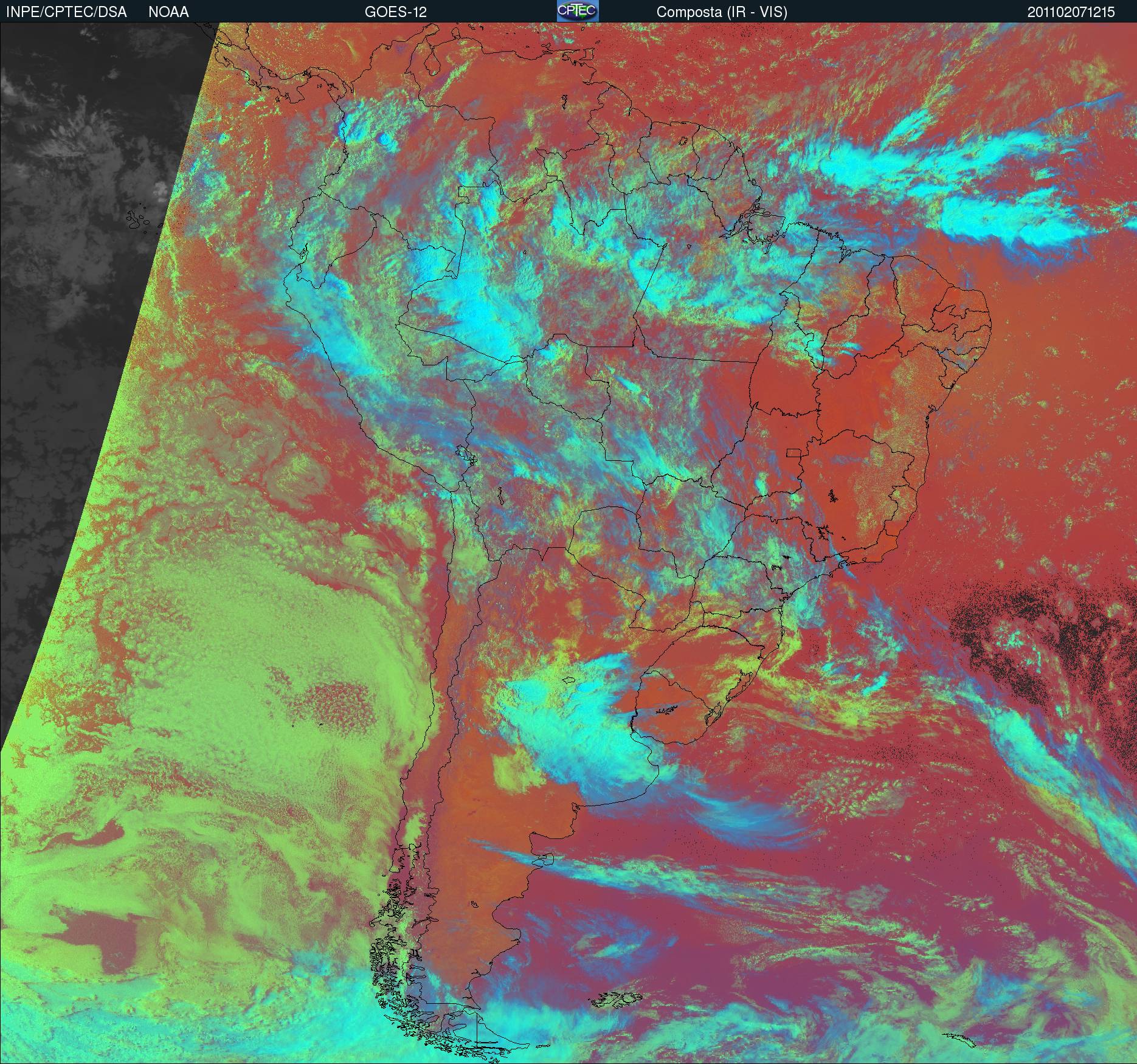Click the NOAA label in the header

(168, 12)
